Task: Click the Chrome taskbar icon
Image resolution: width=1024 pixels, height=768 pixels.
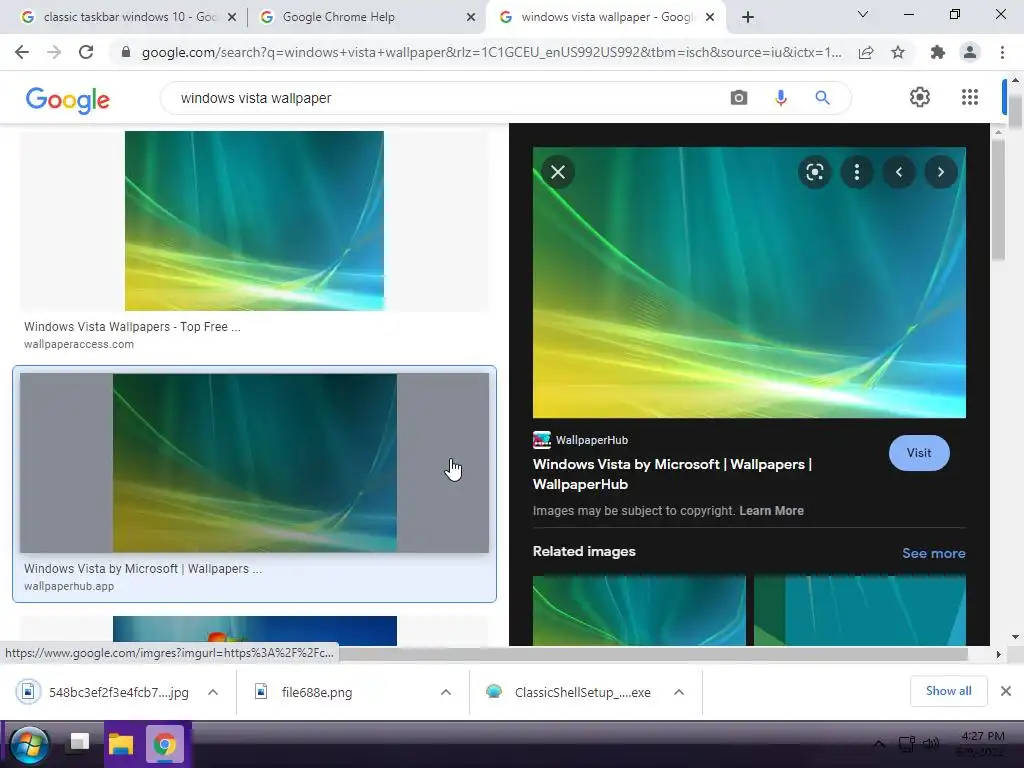Action: point(165,744)
